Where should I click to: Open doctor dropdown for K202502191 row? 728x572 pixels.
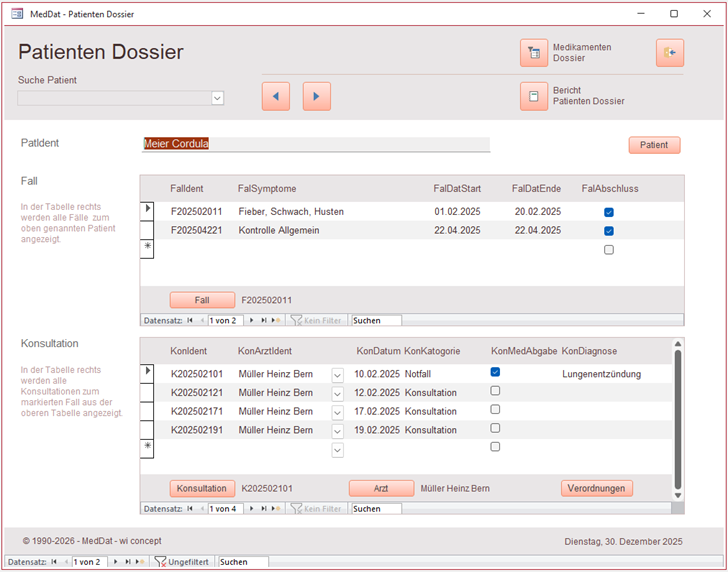pyautogui.click(x=337, y=431)
